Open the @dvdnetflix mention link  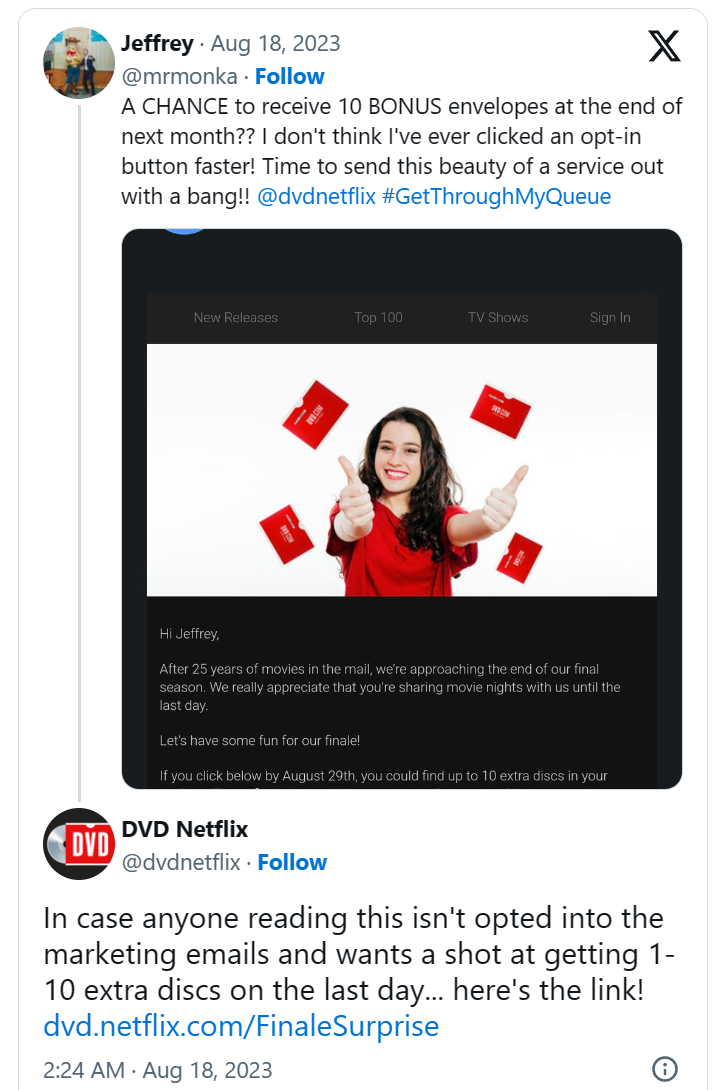[316, 196]
